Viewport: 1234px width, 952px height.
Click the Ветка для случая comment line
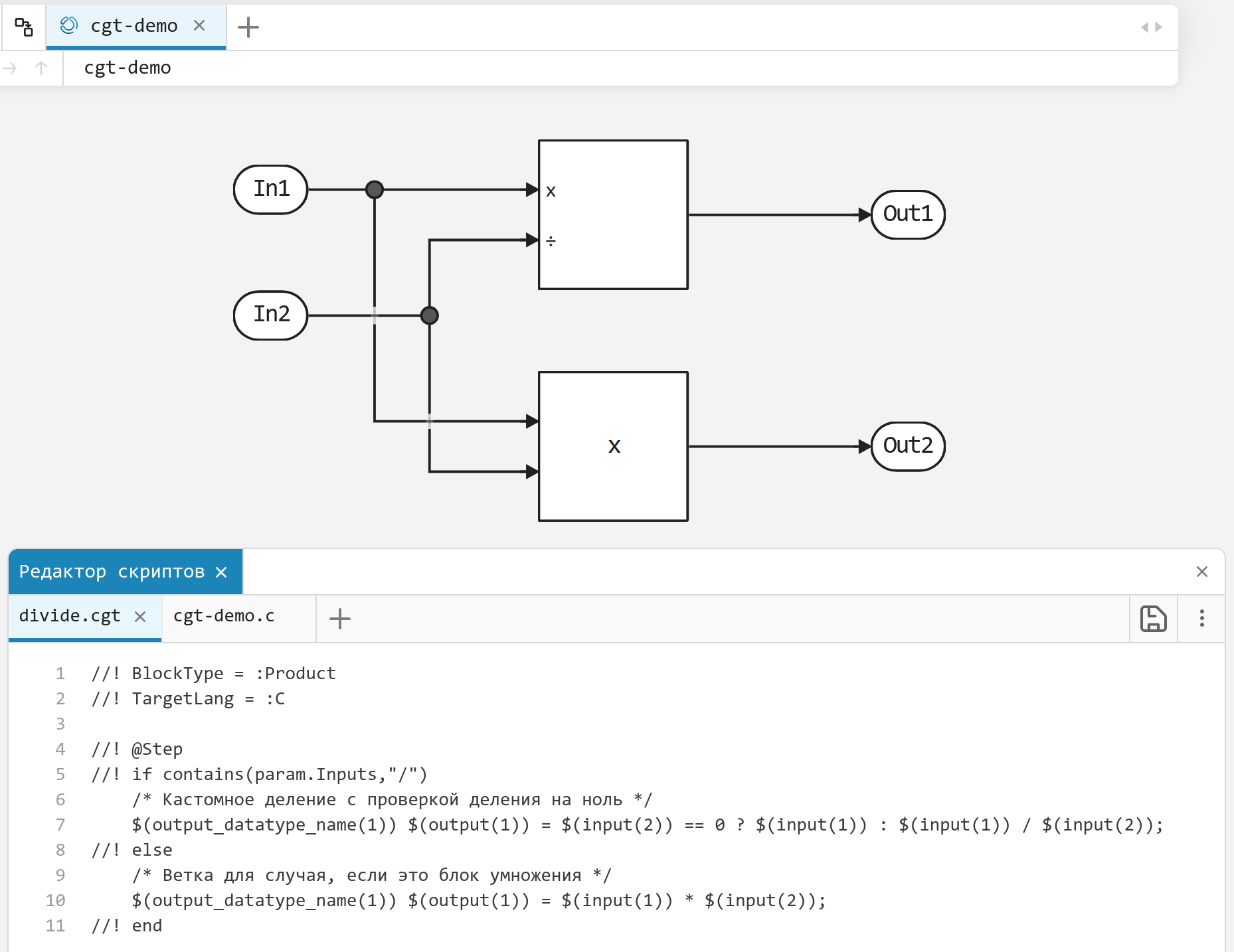coord(371,875)
